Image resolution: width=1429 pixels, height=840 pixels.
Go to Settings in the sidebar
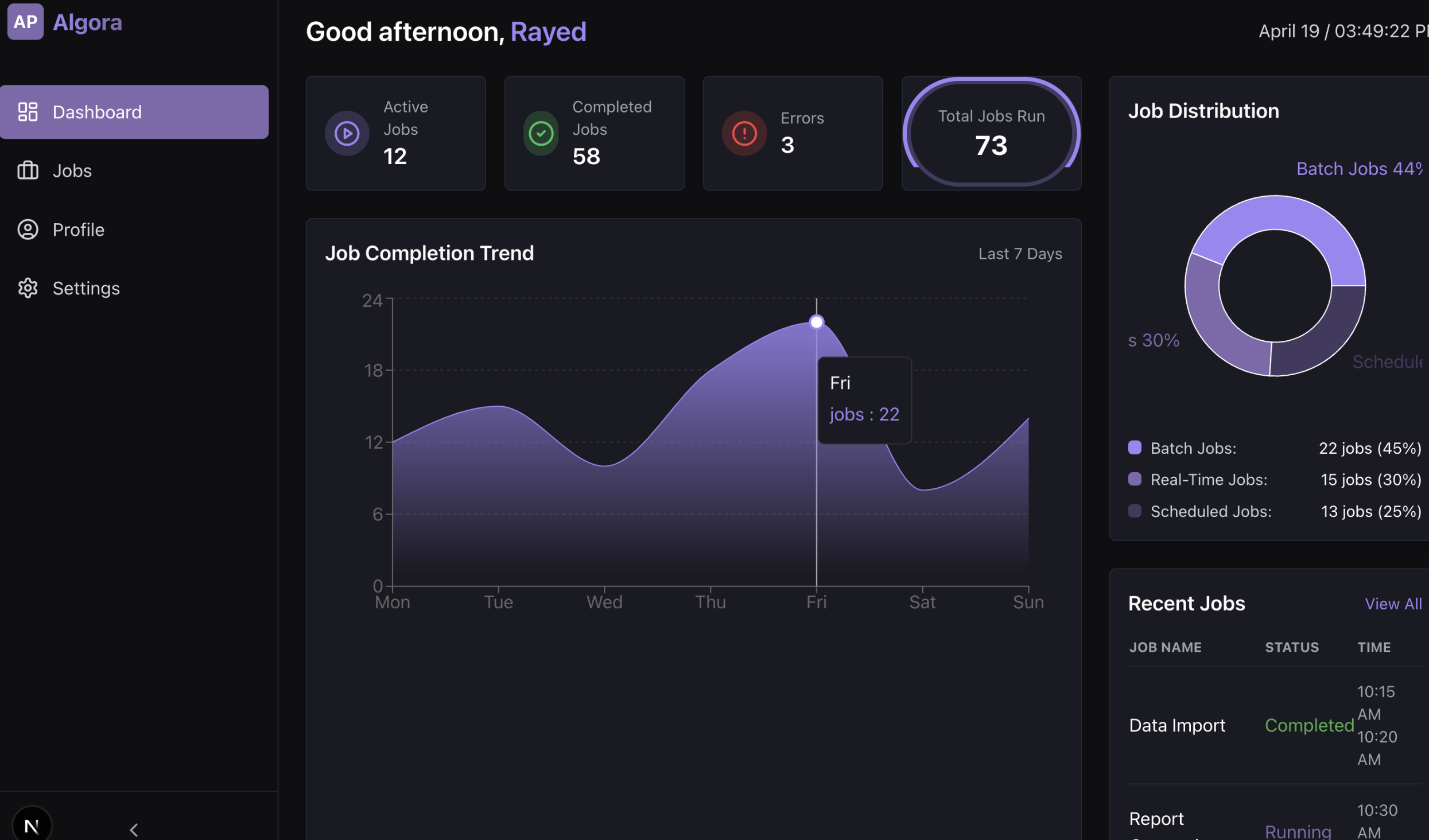(86, 288)
